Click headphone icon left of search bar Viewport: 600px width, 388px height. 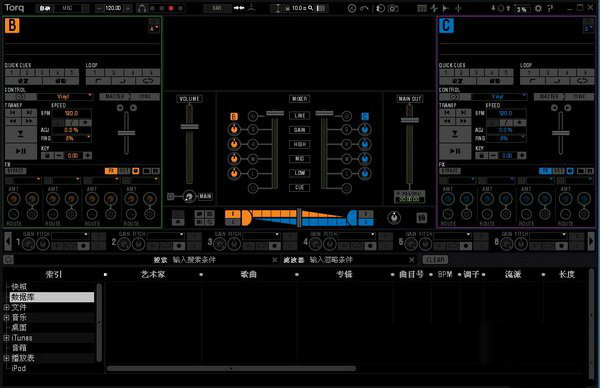click(x=8, y=259)
